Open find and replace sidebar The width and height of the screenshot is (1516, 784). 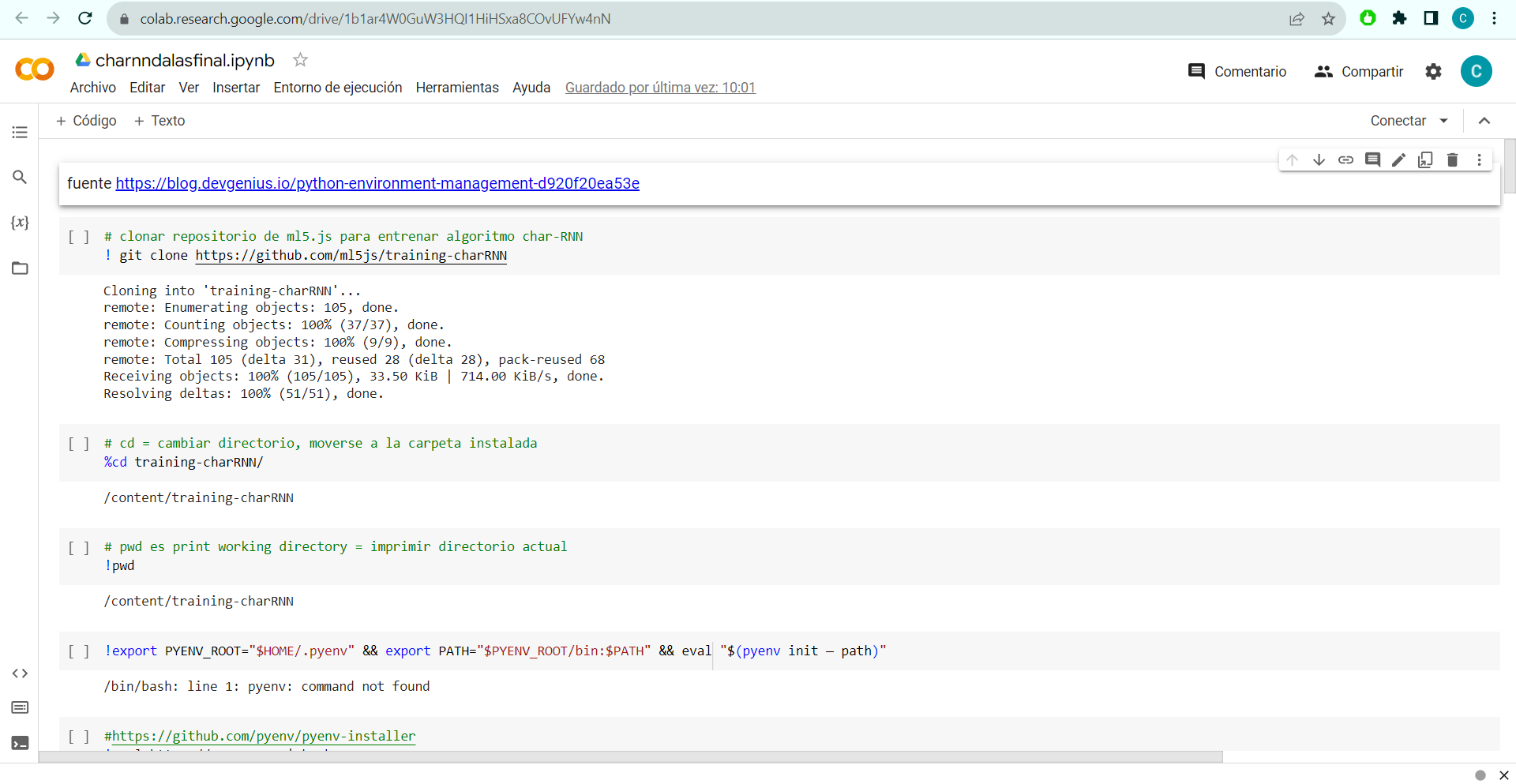click(20, 177)
